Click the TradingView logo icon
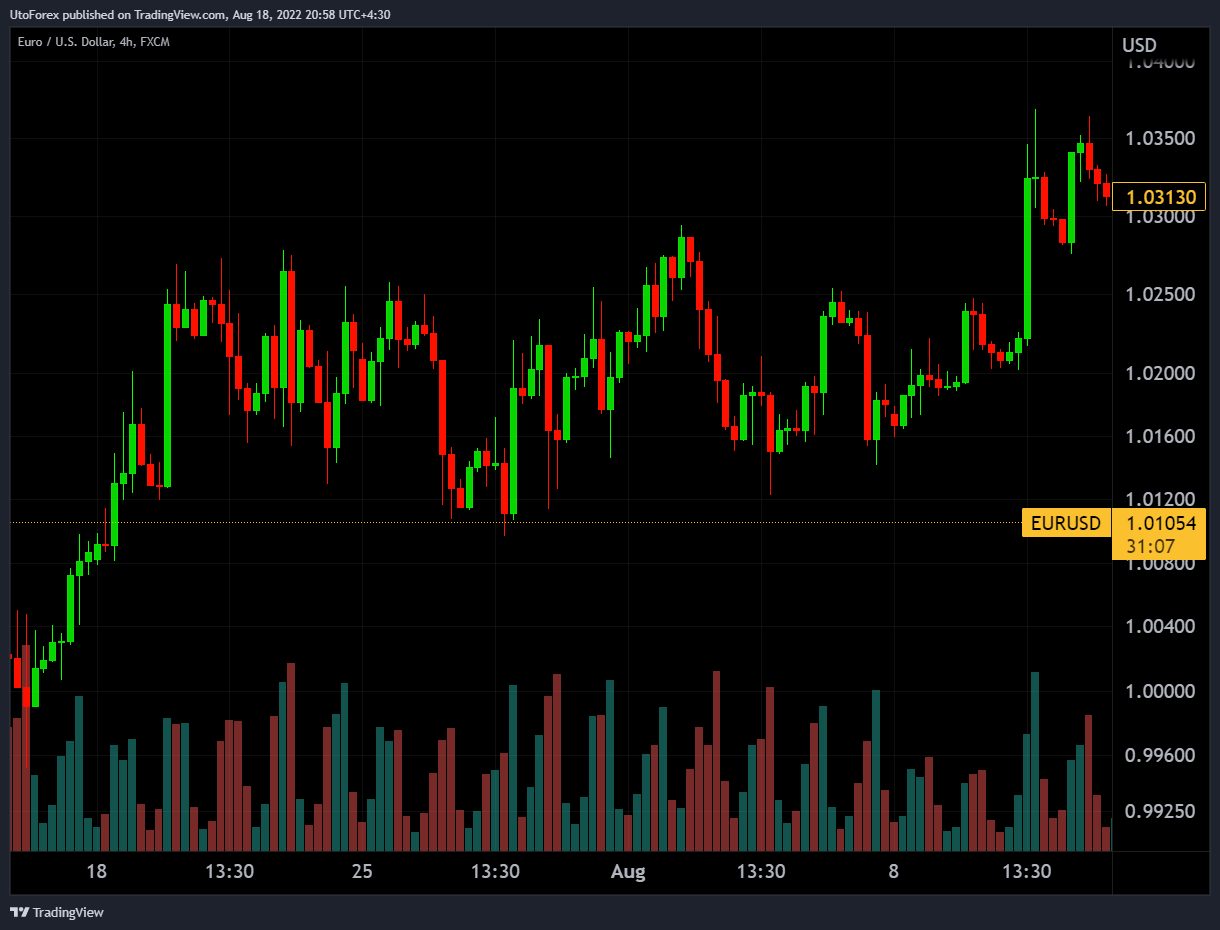This screenshot has width=1220, height=930. (19, 912)
